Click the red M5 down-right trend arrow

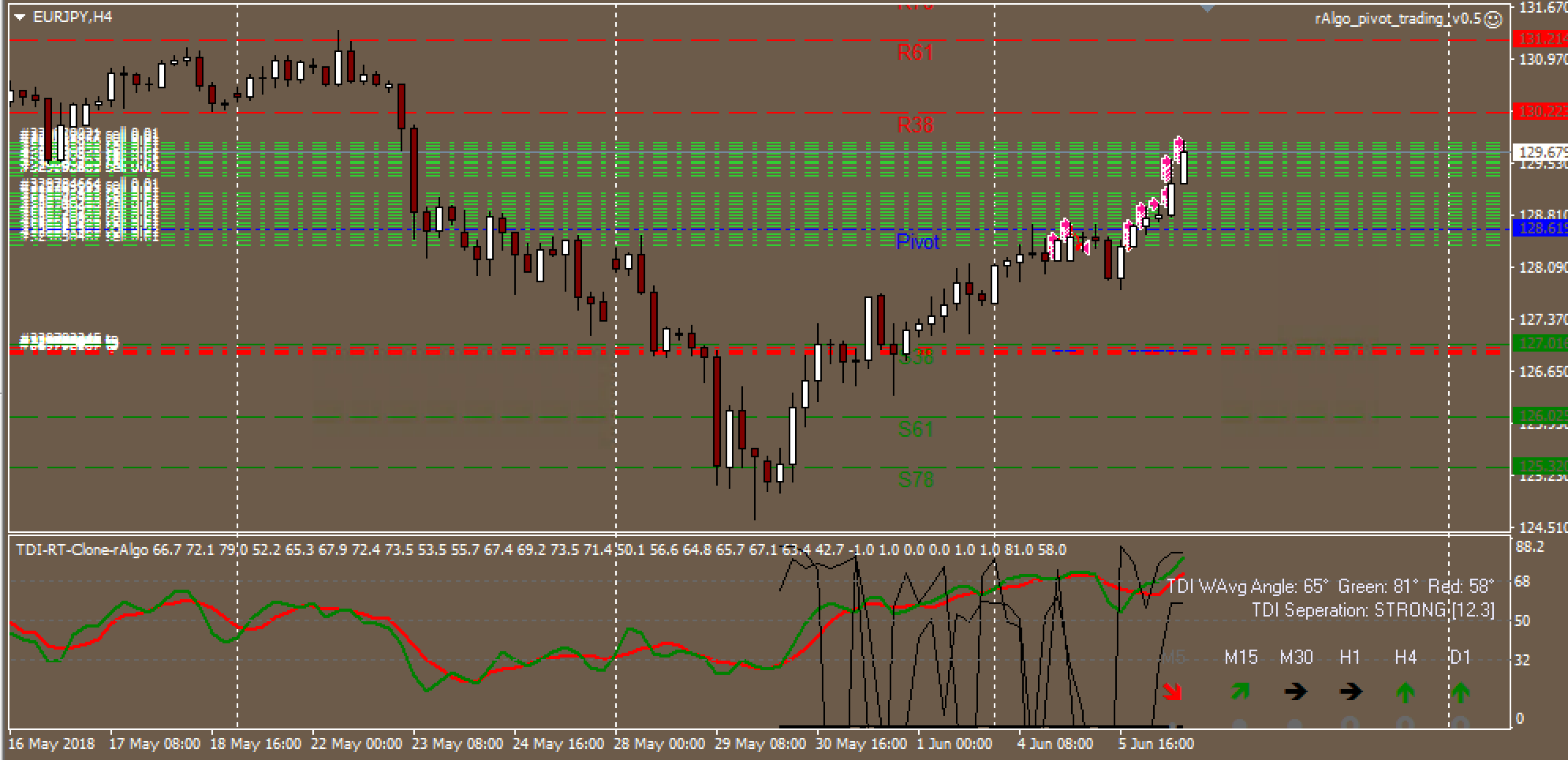pos(1173,692)
